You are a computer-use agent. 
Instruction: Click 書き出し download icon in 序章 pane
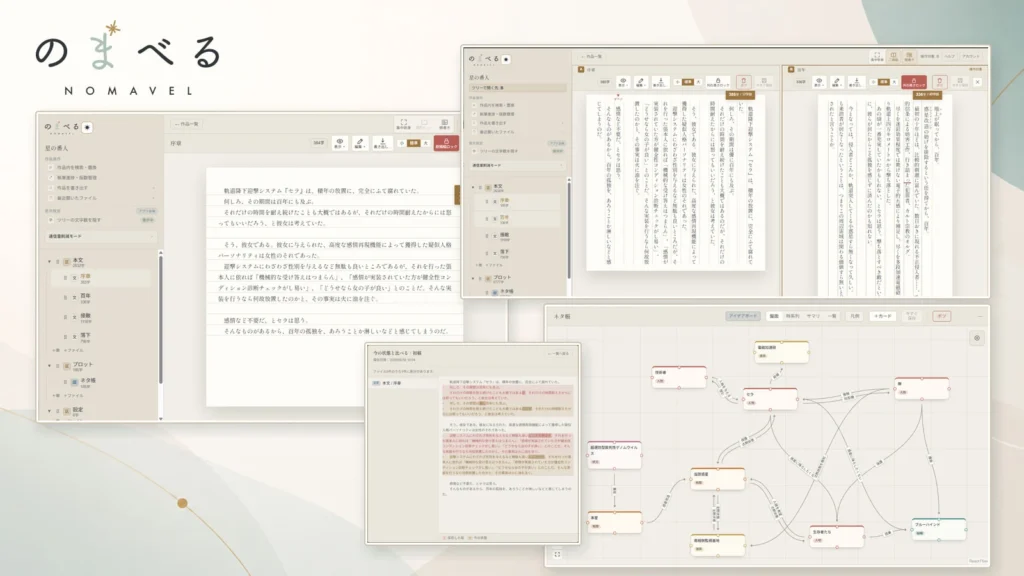pos(660,82)
